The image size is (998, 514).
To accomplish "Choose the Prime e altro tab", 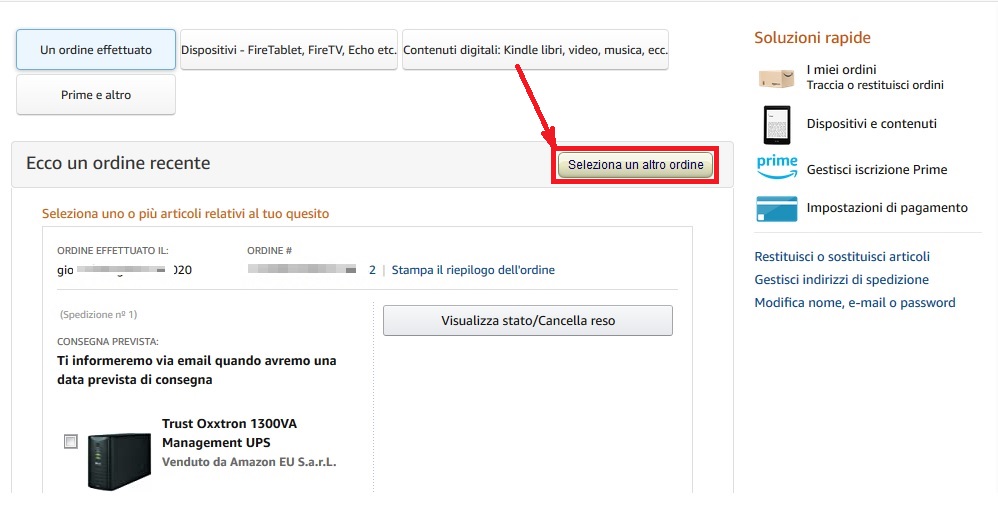I will click(96, 95).
